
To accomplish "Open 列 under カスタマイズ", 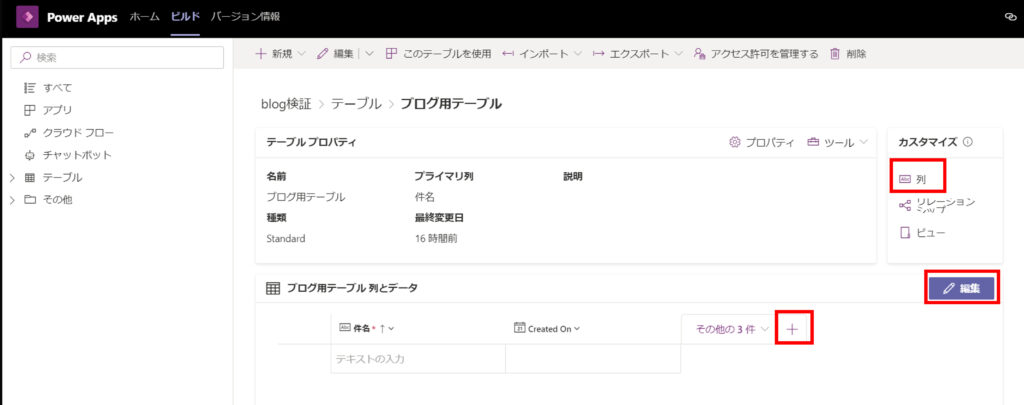I will [920, 179].
